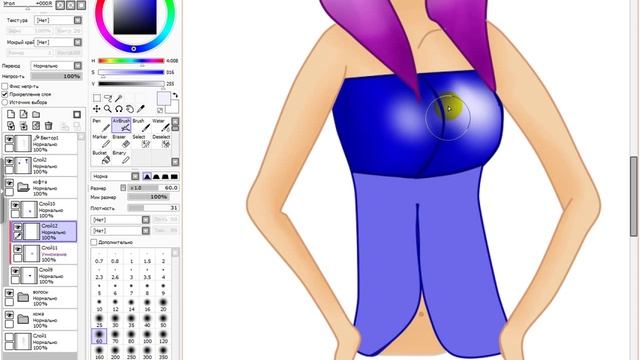Pick brush size preset 35
This screenshot has height=360, width=640.
tap(131, 320)
